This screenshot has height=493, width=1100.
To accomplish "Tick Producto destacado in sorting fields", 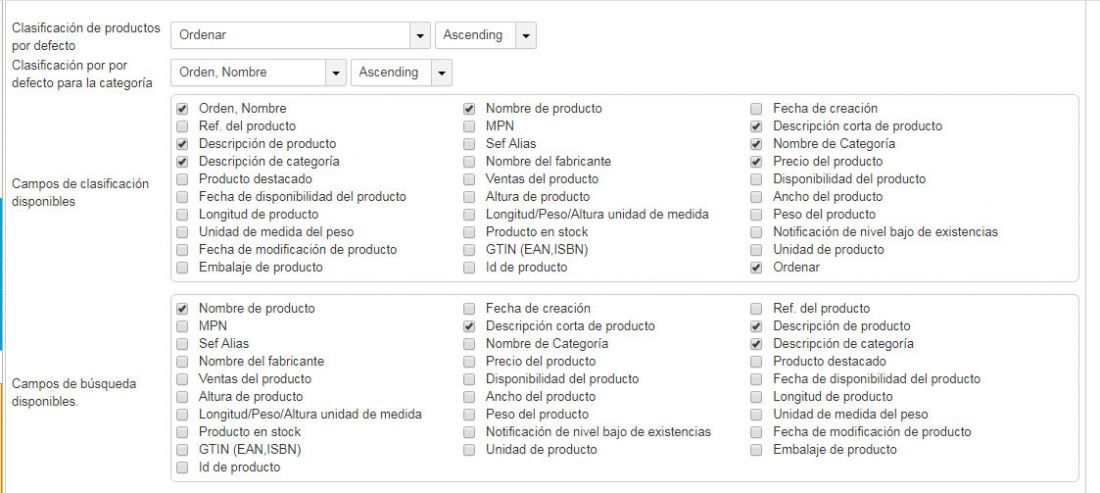I will coord(182,179).
